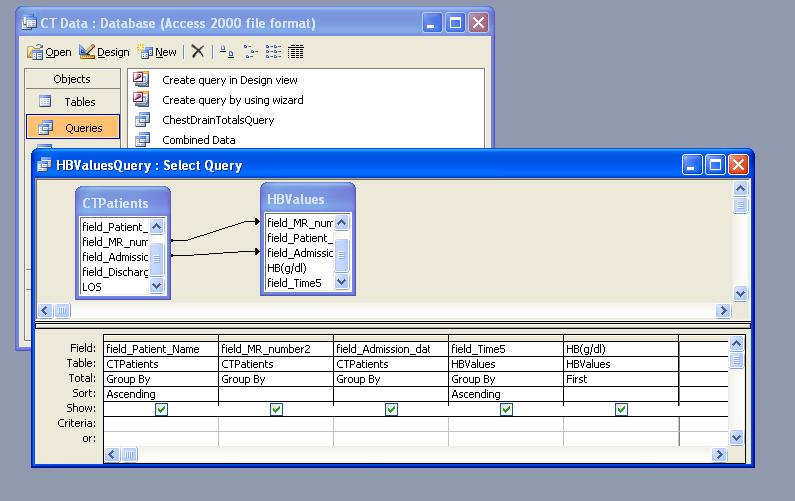Click Total Group By under field_Patient_Name
Image resolution: width=795 pixels, height=501 pixels.
[x=161, y=379]
